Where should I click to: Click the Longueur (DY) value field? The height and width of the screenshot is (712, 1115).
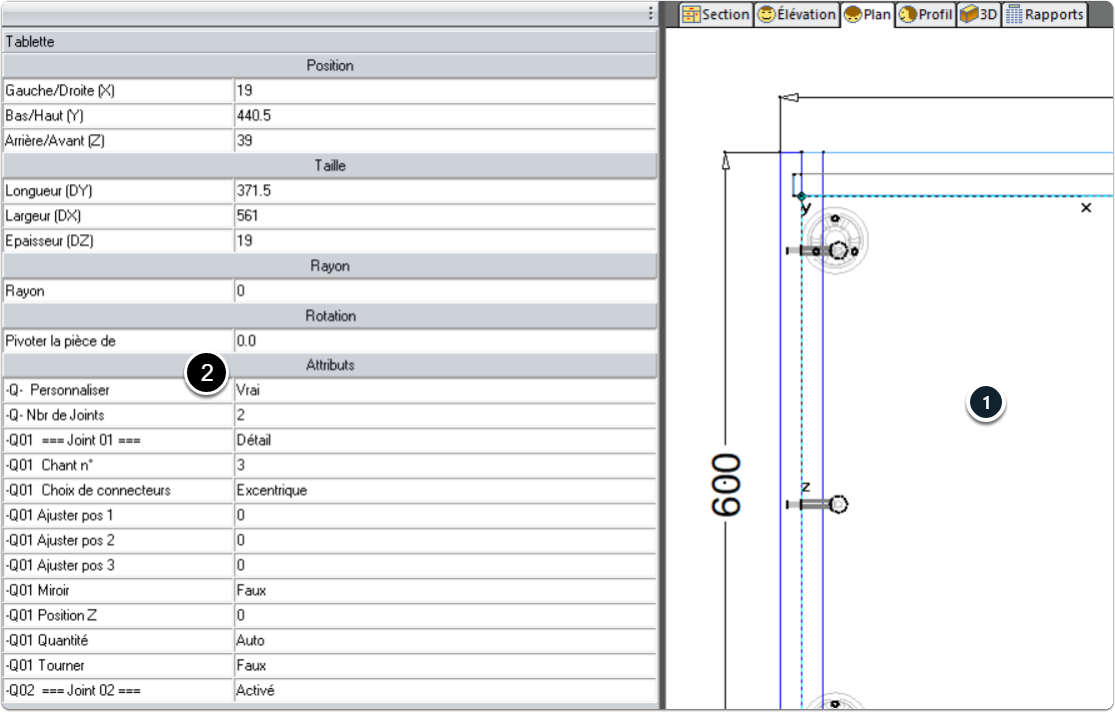(x=444, y=190)
